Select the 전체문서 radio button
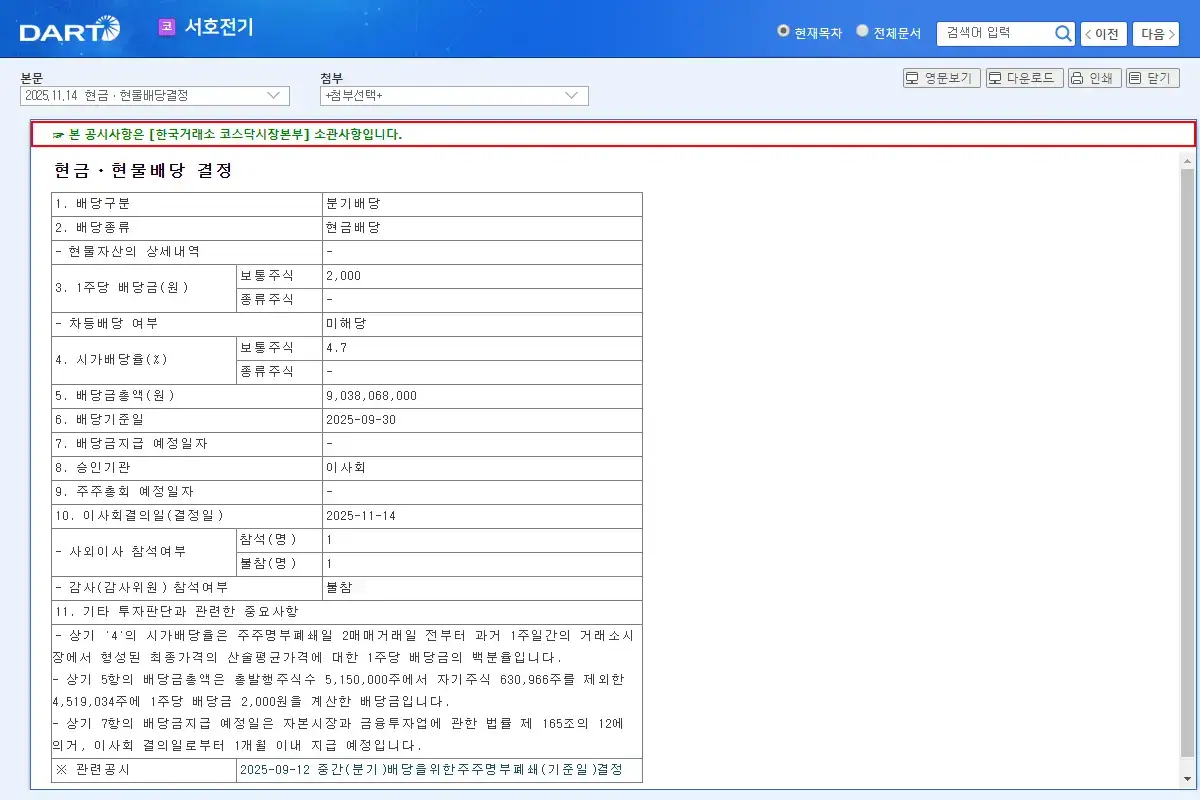 coord(862,31)
